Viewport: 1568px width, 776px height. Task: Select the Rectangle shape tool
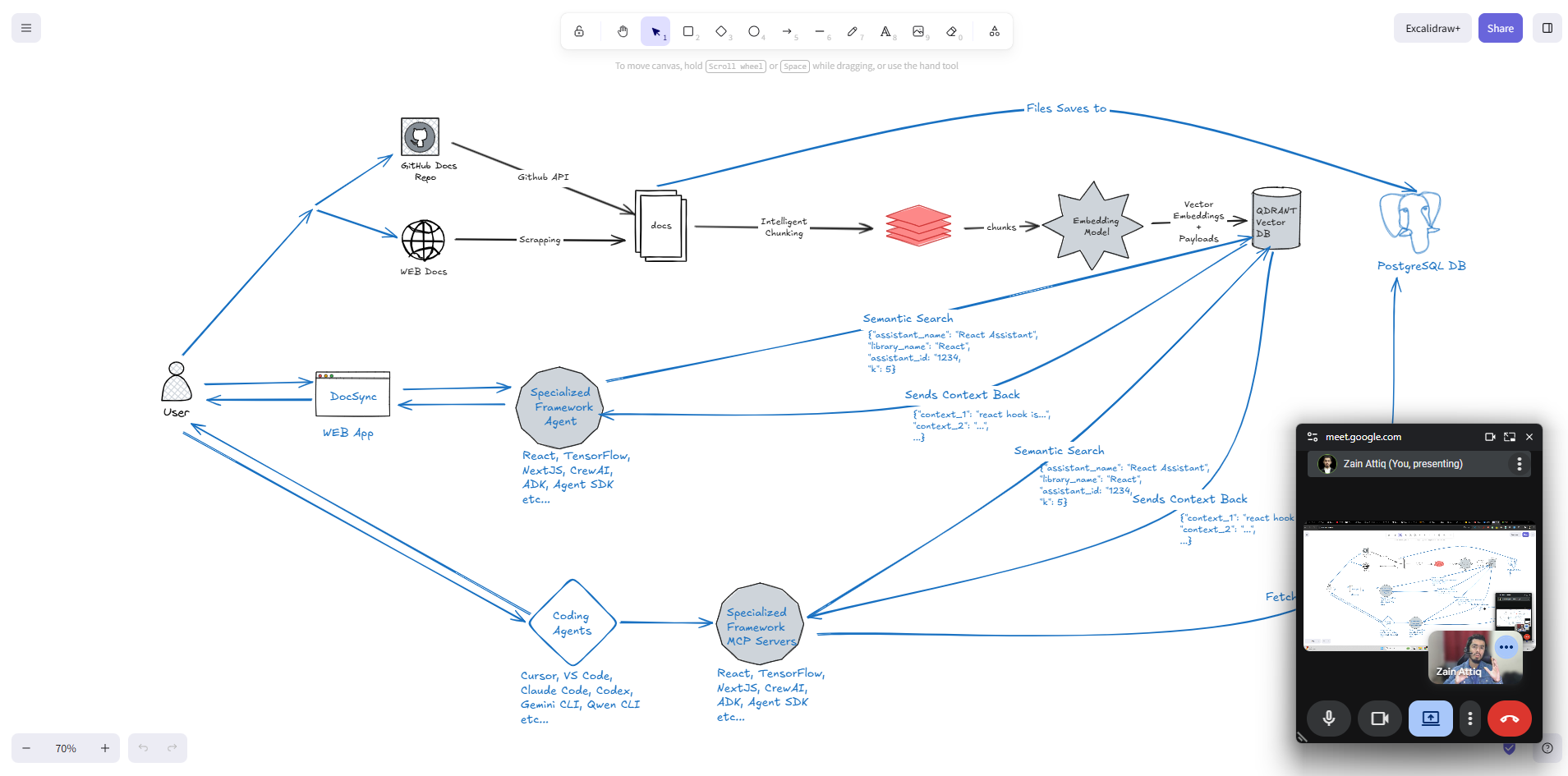tap(688, 31)
